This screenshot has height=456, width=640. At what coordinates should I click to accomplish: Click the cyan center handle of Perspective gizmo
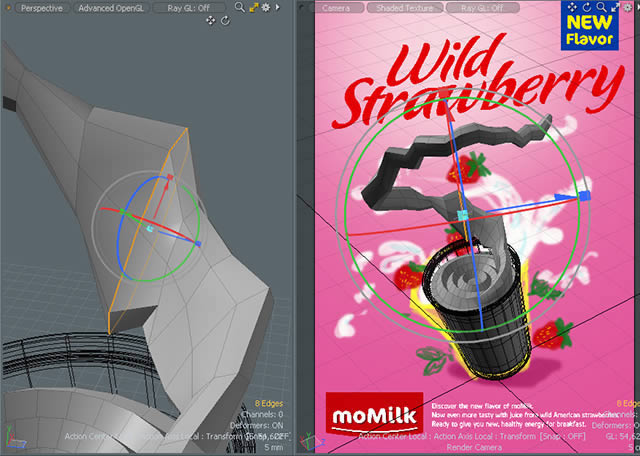click(x=150, y=229)
